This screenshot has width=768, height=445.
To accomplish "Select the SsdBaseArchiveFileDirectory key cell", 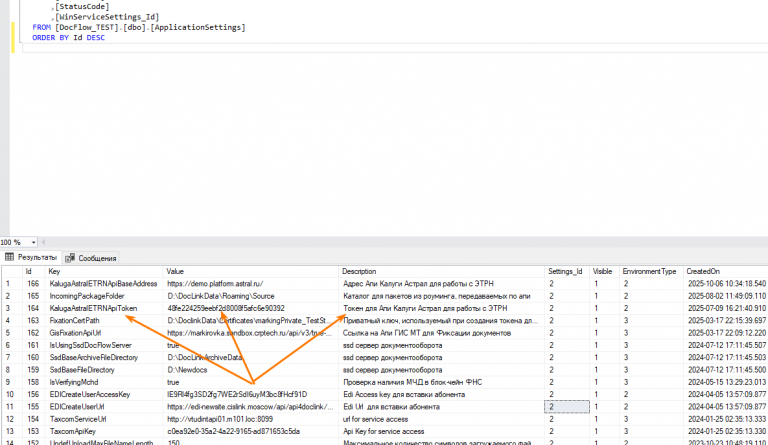I will point(104,357).
